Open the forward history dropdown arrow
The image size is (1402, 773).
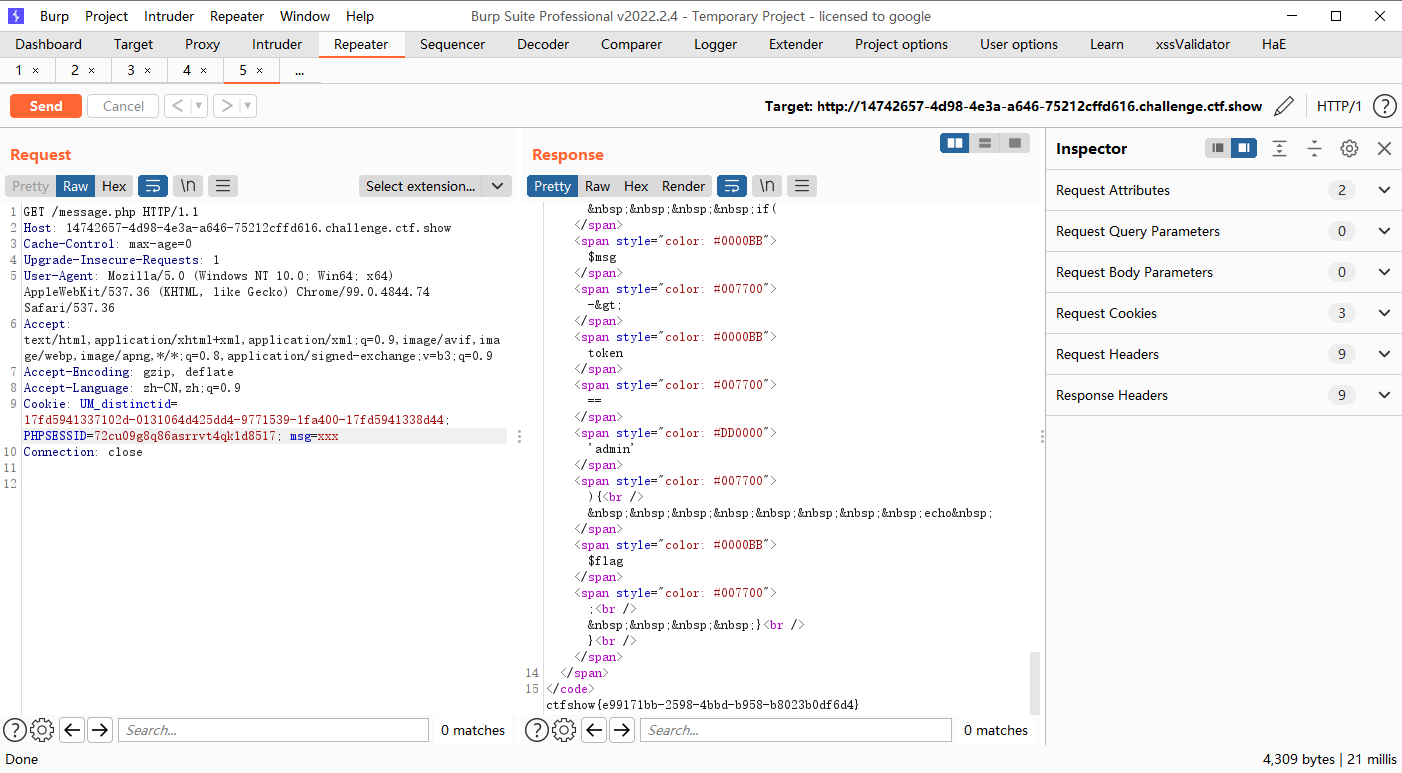(x=248, y=106)
